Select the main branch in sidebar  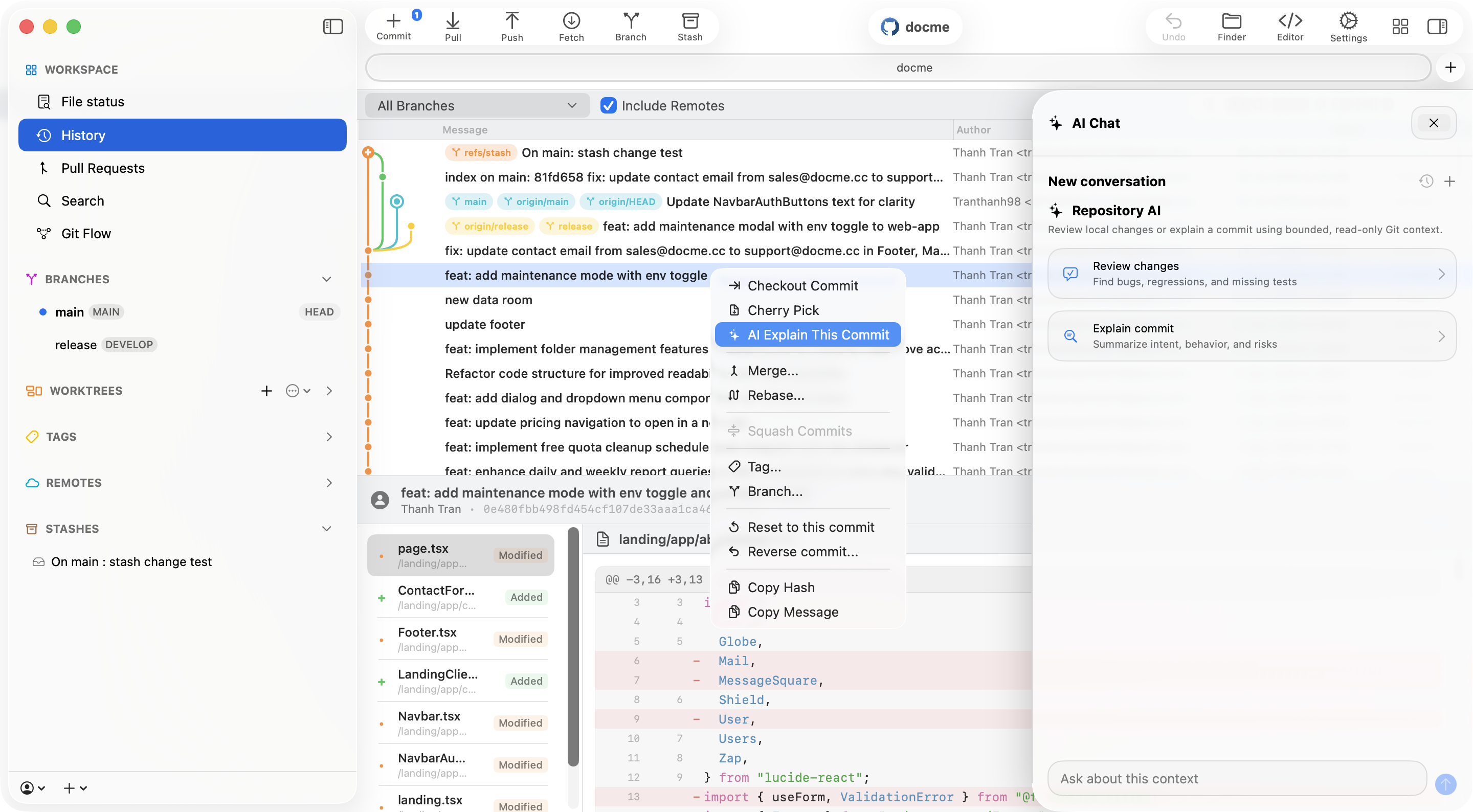182,311
